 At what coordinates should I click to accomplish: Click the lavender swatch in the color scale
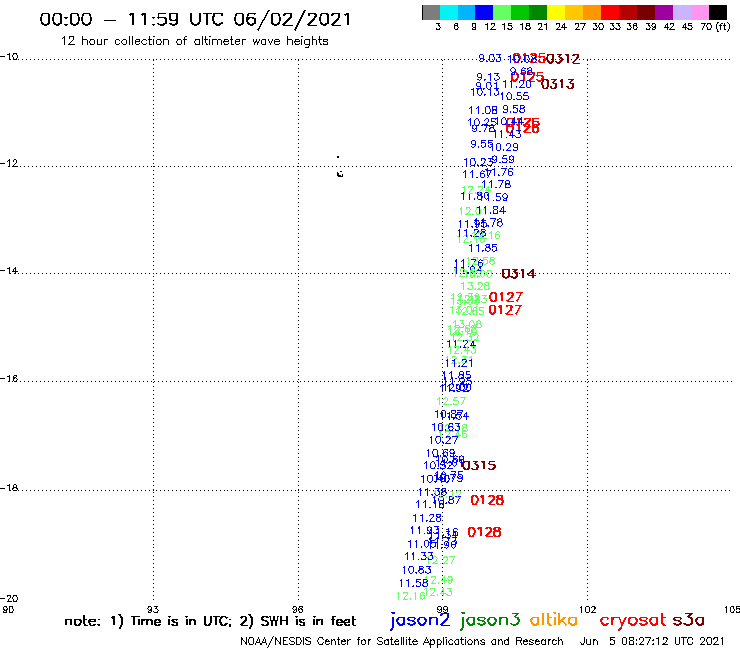pyautogui.click(x=681, y=12)
